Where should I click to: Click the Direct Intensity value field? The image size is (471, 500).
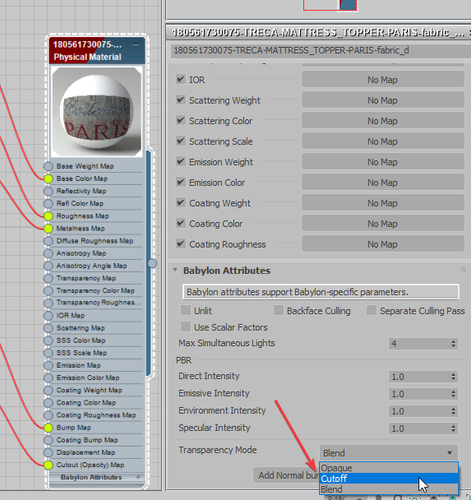point(419,377)
